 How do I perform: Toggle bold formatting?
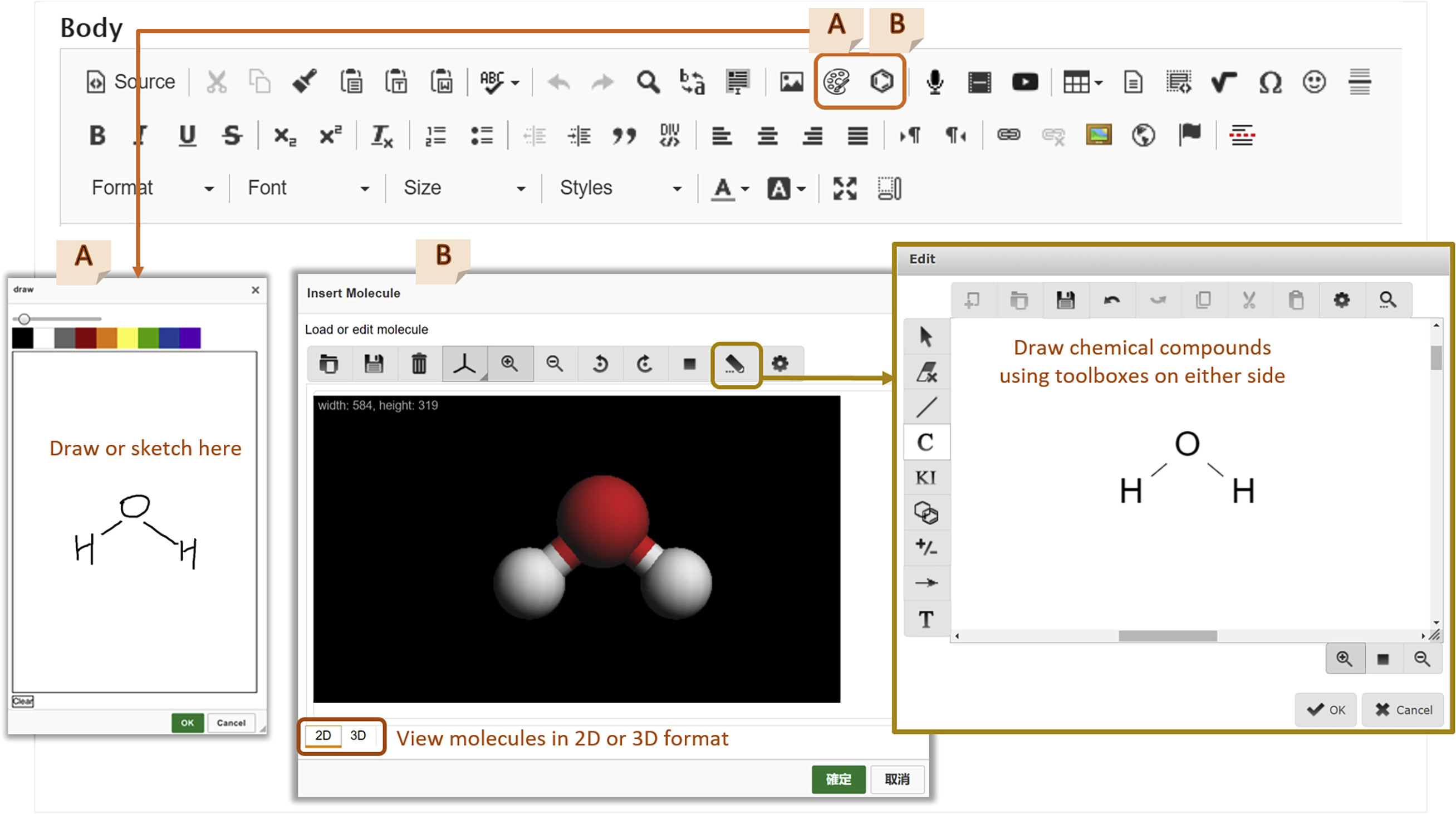(97, 136)
